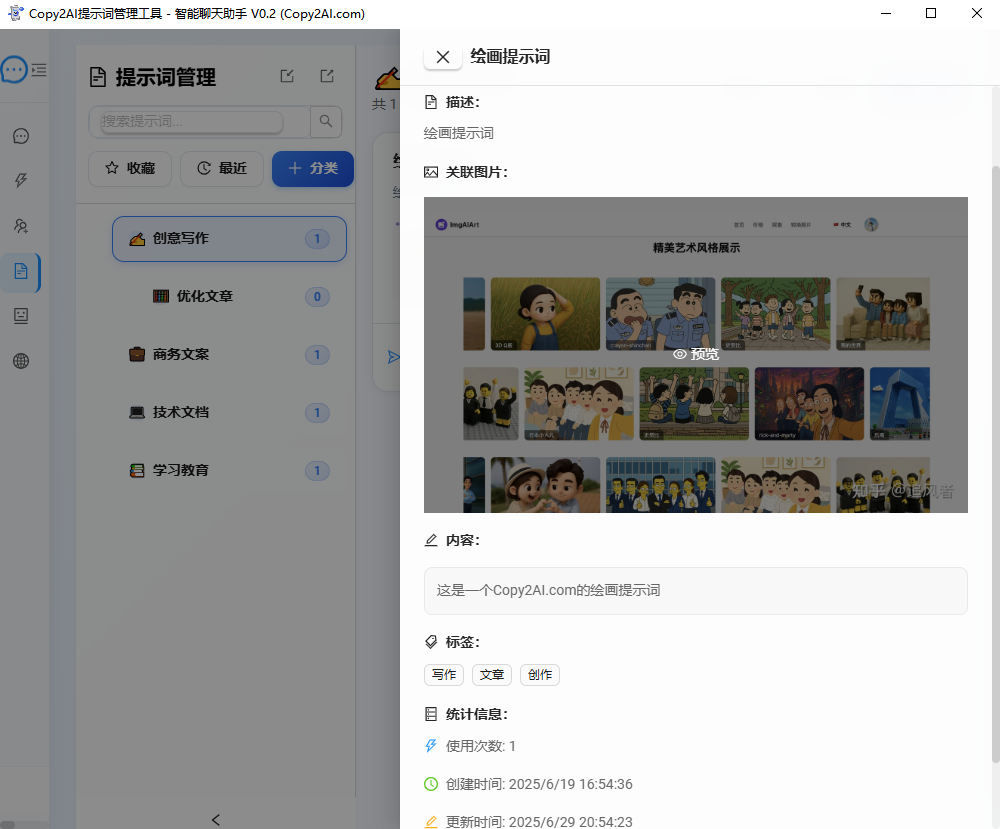Click the 商务文案 briefcase icon
The height and width of the screenshot is (829, 1000).
coord(137,355)
